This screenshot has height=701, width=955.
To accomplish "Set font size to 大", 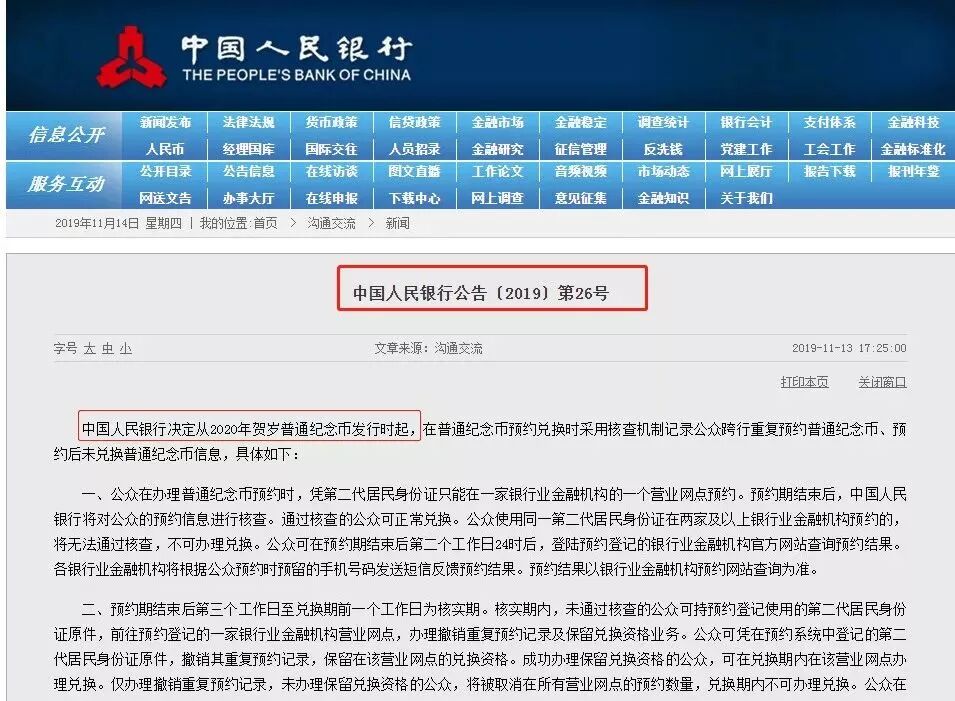I will click(x=90, y=348).
